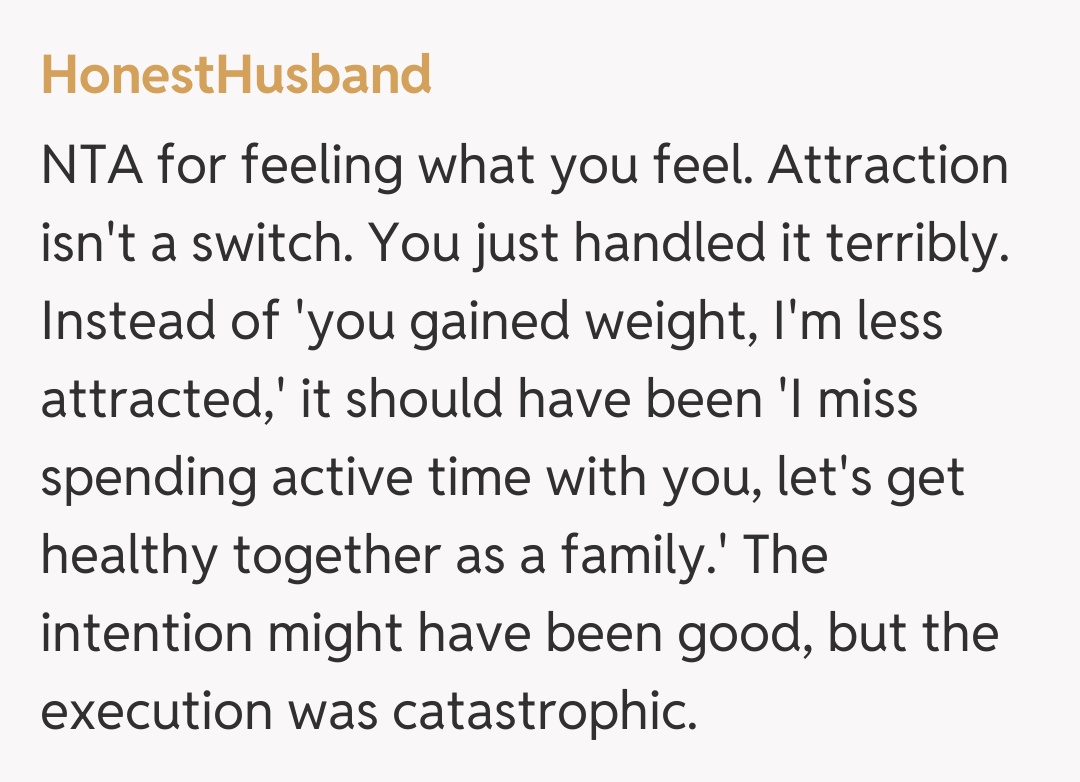Image resolution: width=1080 pixels, height=782 pixels.
Task: Click the word 'miss' in the comment
Action: (x=867, y=400)
